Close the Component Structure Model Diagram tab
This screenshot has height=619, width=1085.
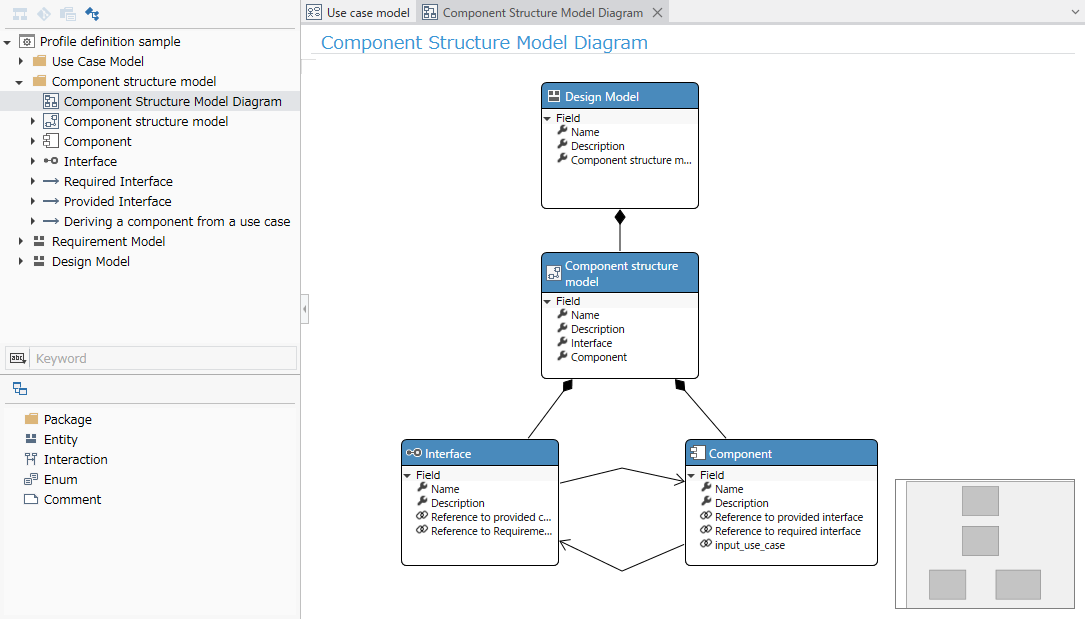coord(657,12)
